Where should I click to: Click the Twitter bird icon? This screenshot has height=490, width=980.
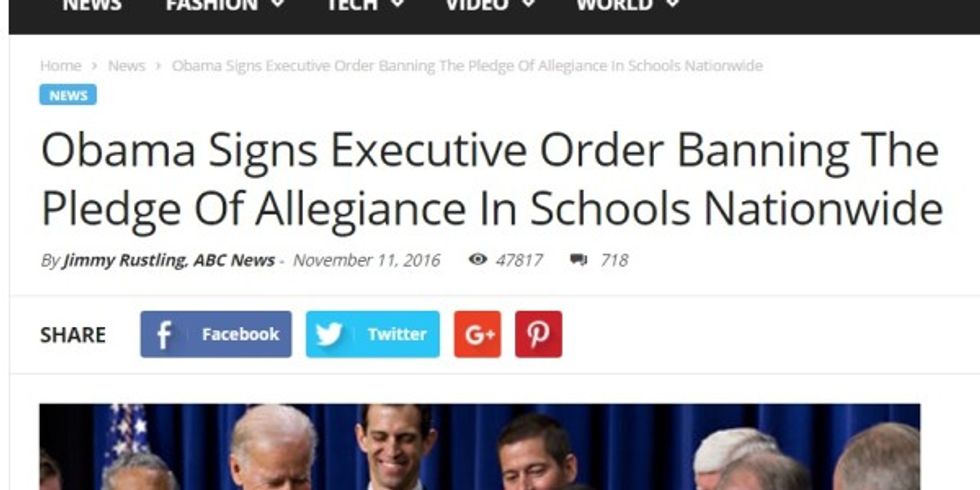click(x=329, y=334)
